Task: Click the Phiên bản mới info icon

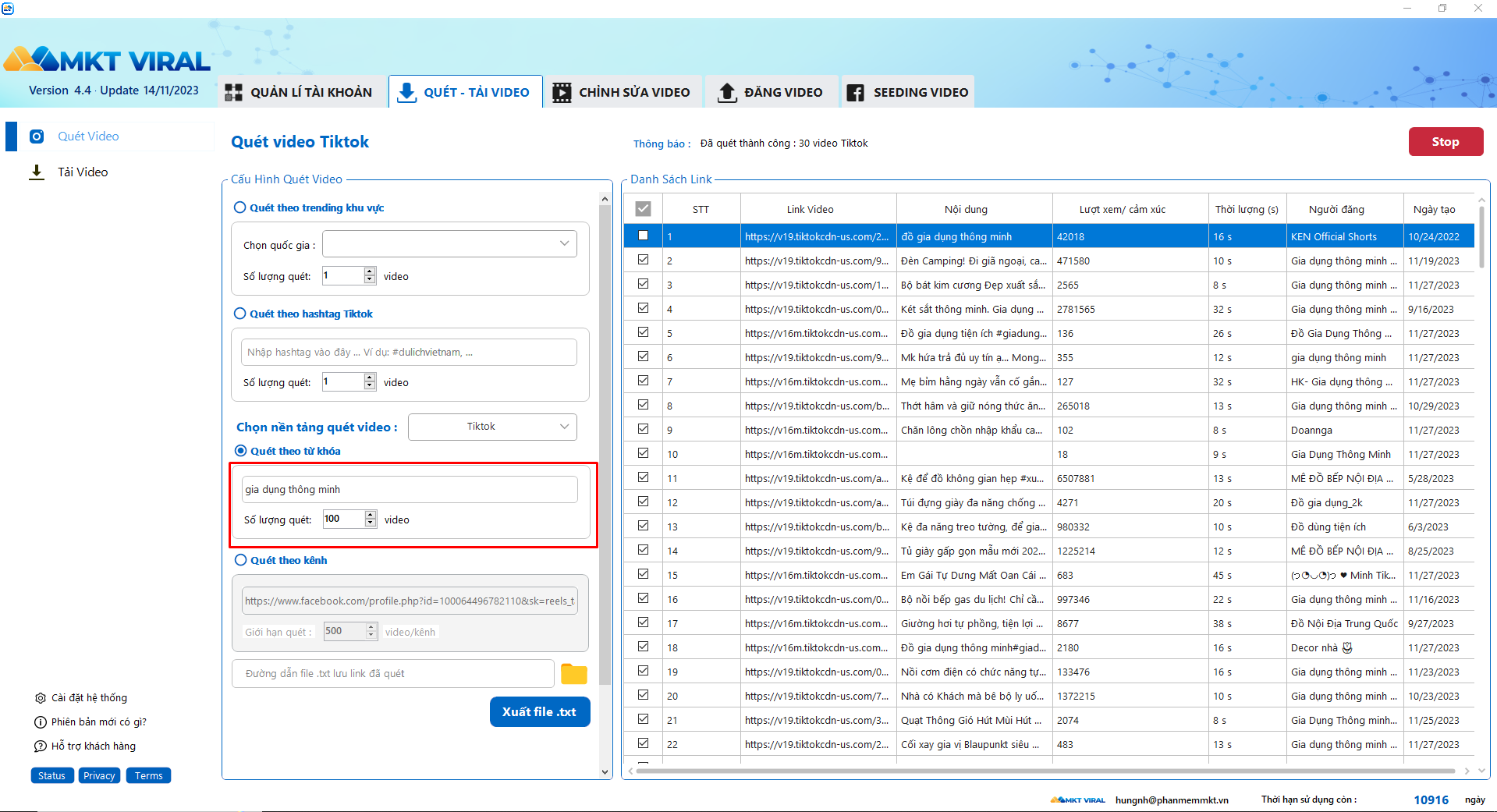Action: point(41,722)
